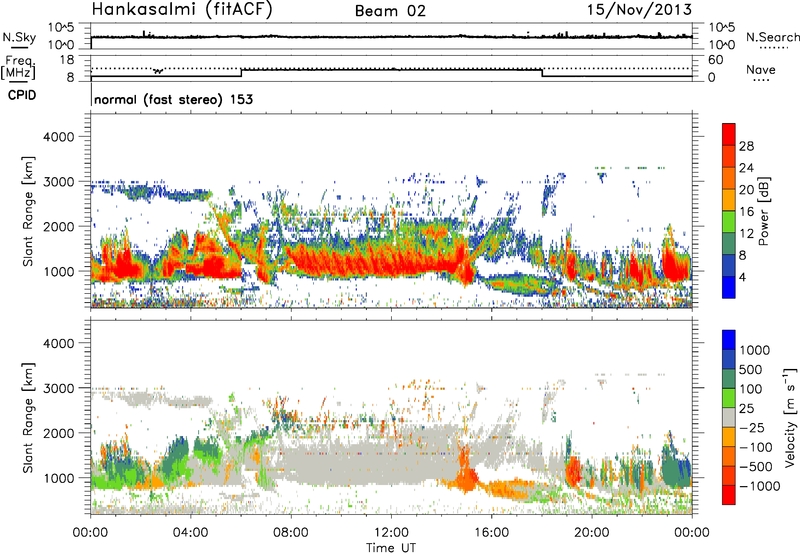800x554 pixels.
Task: Click 'Slant Range [km]' label of velocity panel
Action: pyautogui.click(x=28, y=418)
